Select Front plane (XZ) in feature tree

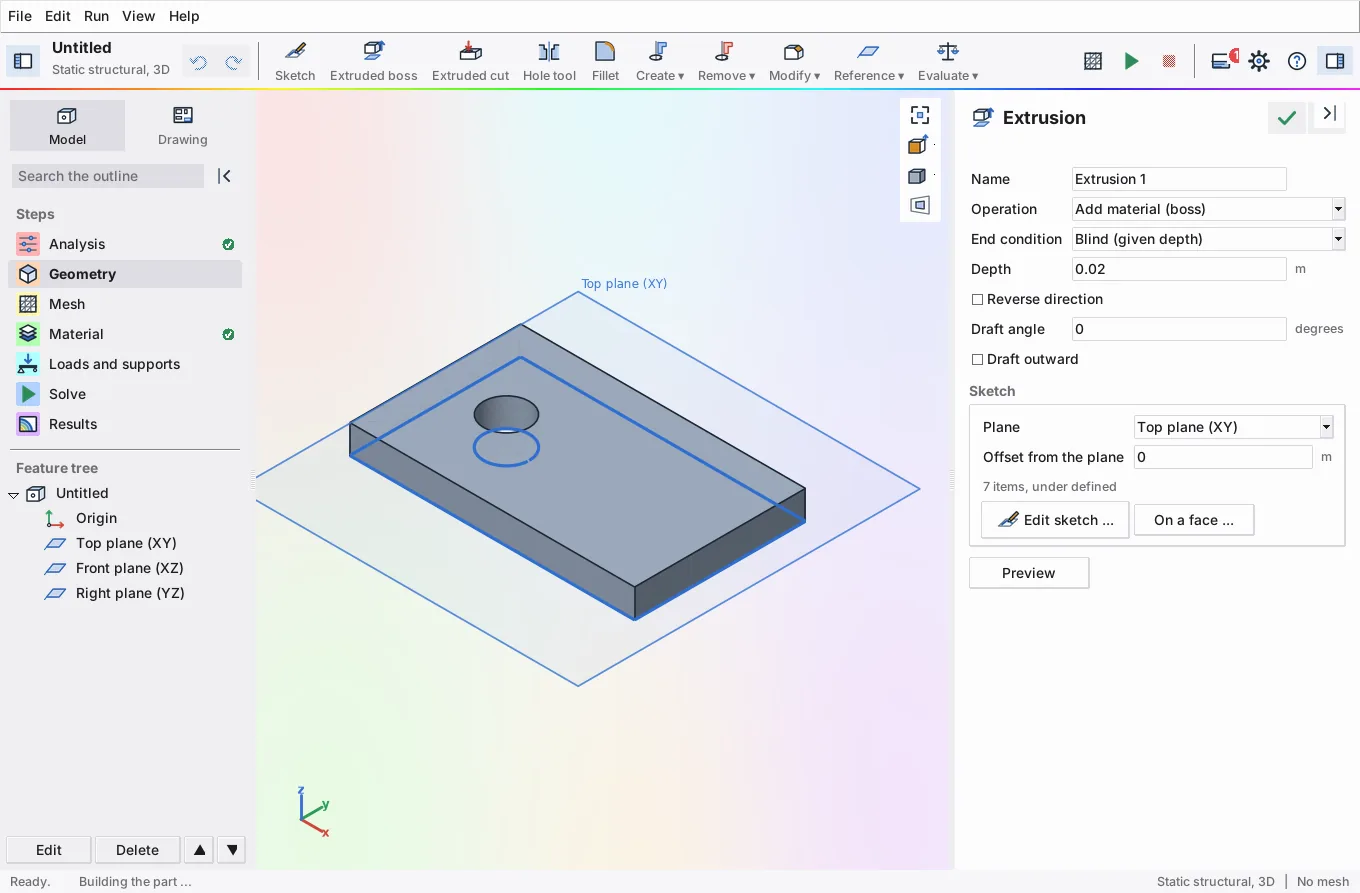click(x=129, y=568)
